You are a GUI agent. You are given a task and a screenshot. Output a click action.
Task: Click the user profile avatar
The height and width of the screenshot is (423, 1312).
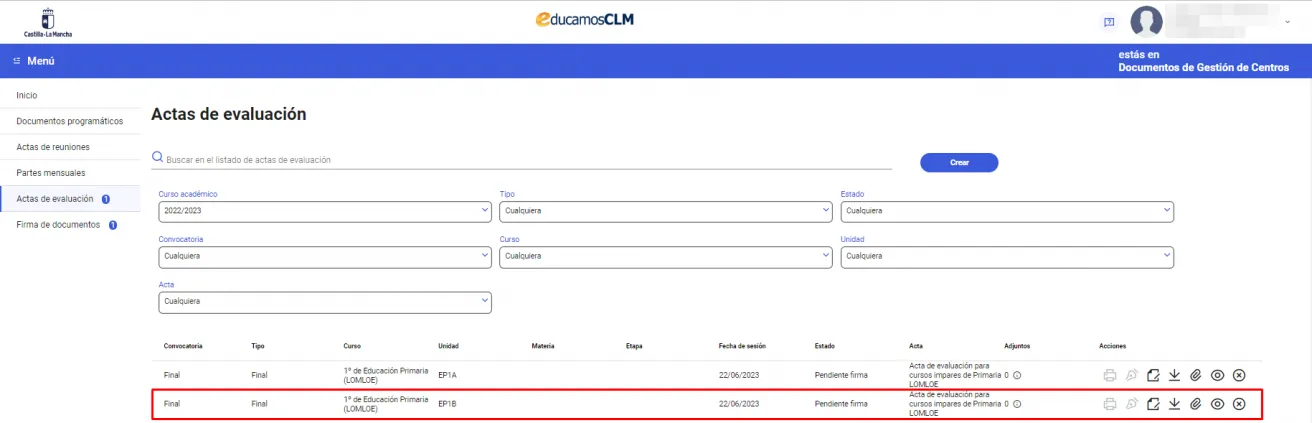point(1146,21)
